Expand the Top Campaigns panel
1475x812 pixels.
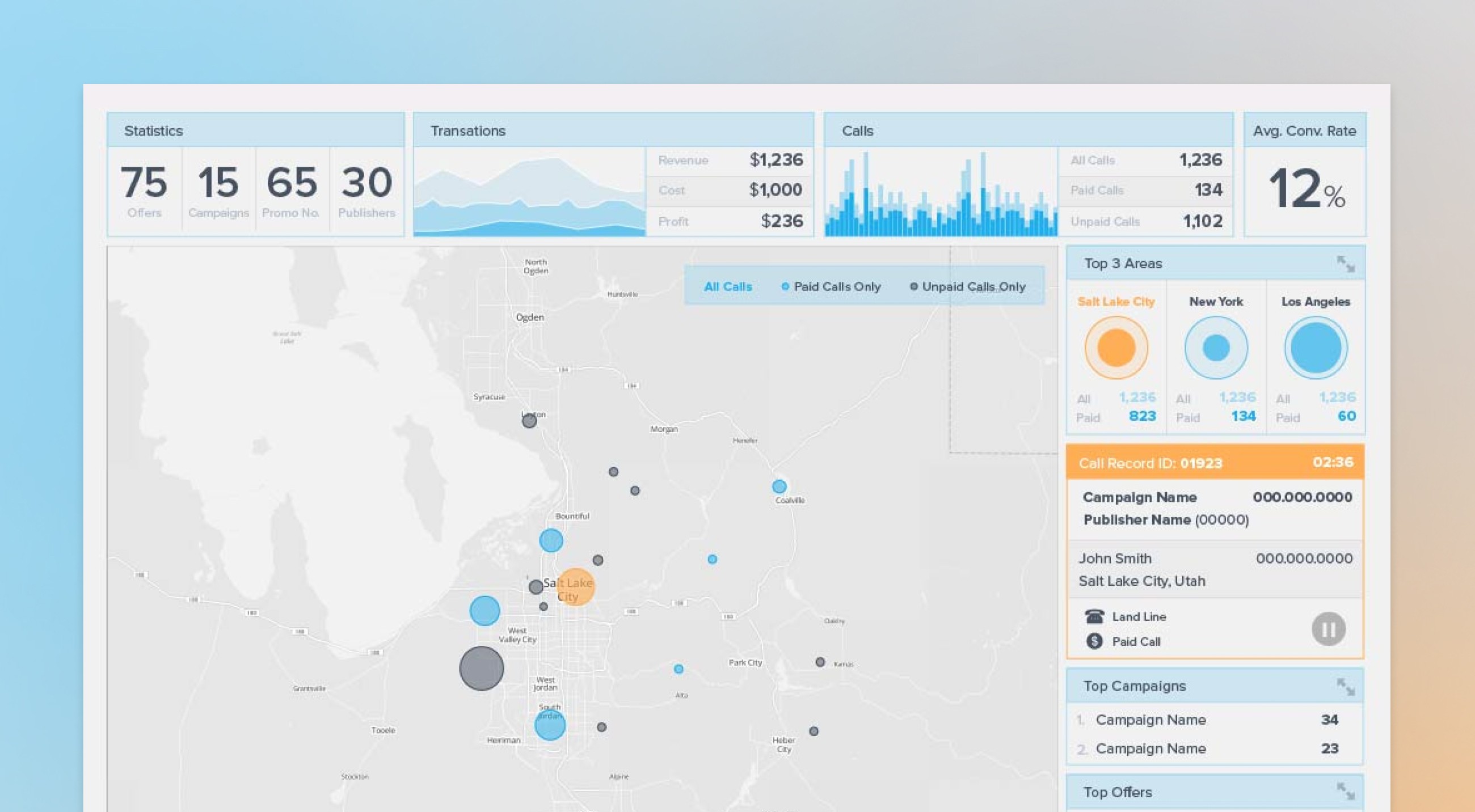(1345, 686)
